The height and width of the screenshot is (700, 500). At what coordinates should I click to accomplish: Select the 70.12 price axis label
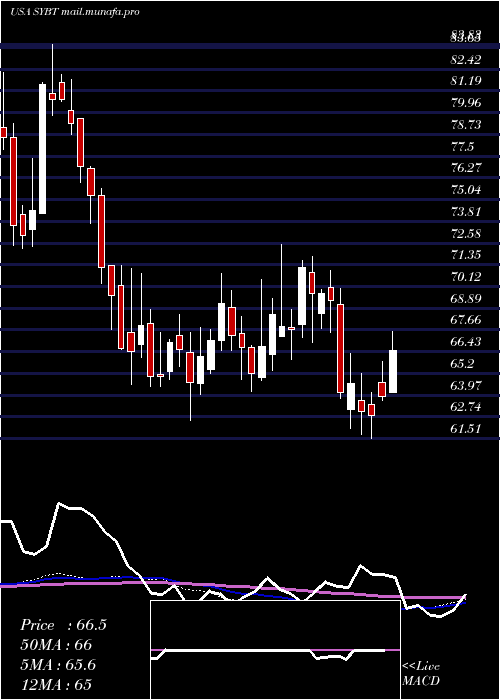point(466,277)
